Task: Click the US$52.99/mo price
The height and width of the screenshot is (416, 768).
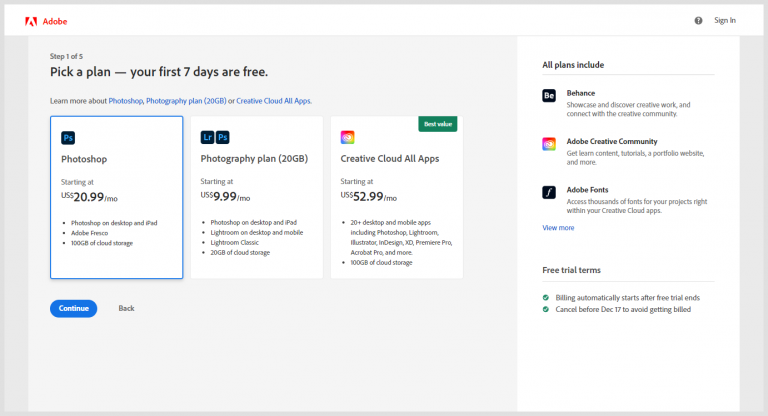Action: [369, 196]
